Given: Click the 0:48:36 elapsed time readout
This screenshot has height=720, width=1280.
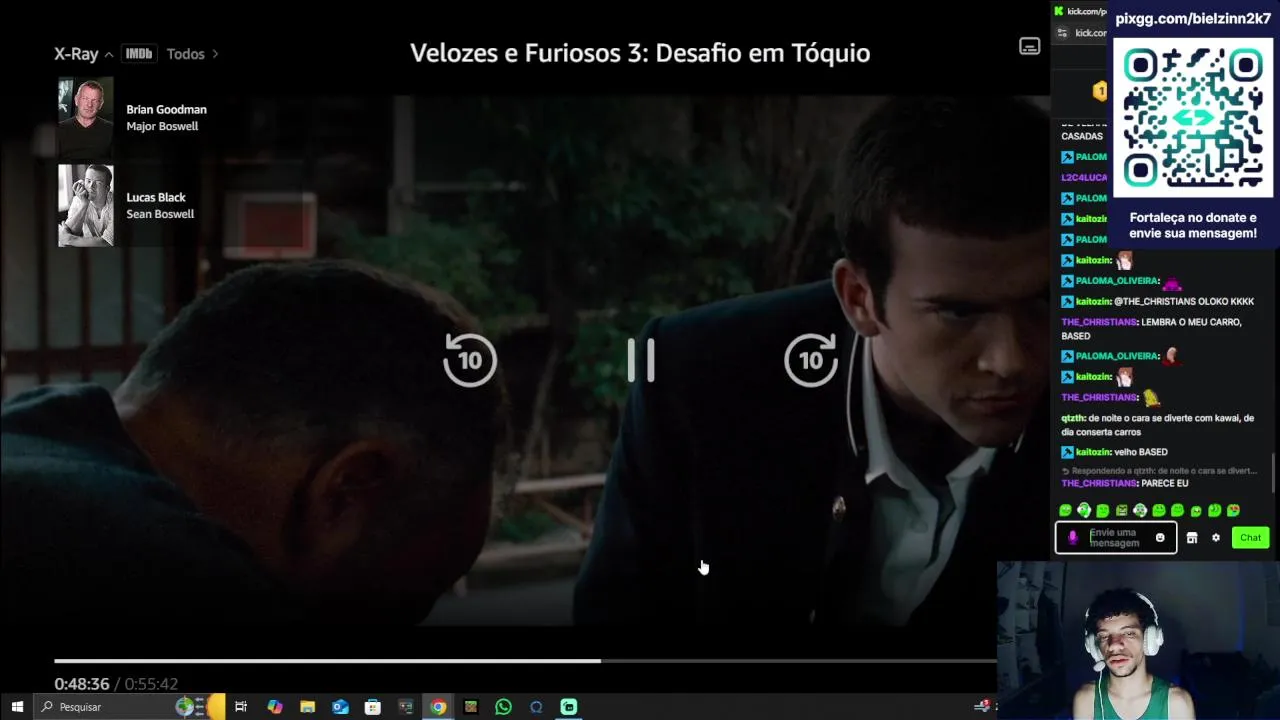Looking at the screenshot, I should point(82,684).
